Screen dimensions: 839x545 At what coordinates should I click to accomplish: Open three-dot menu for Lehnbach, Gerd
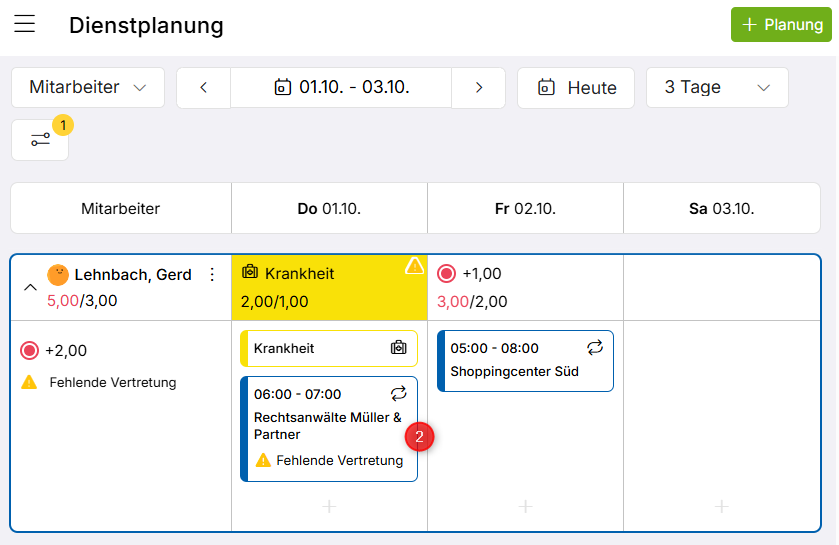click(x=212, y=274)
